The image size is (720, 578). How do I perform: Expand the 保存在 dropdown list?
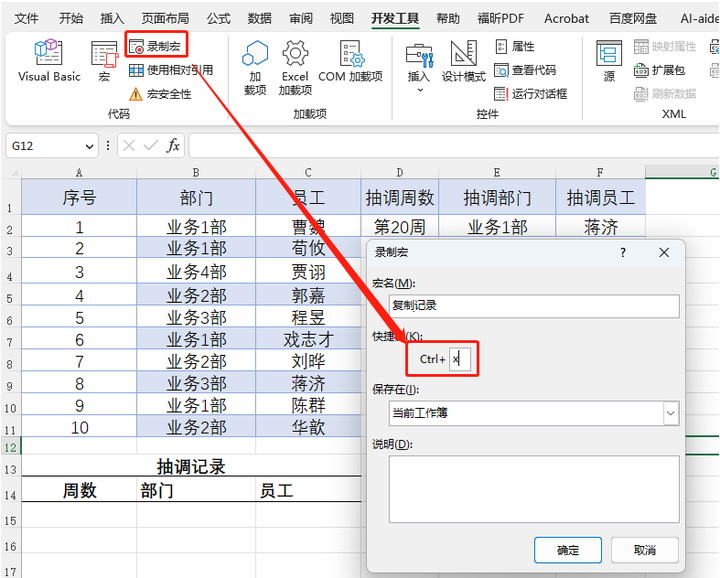coord(670,413)
